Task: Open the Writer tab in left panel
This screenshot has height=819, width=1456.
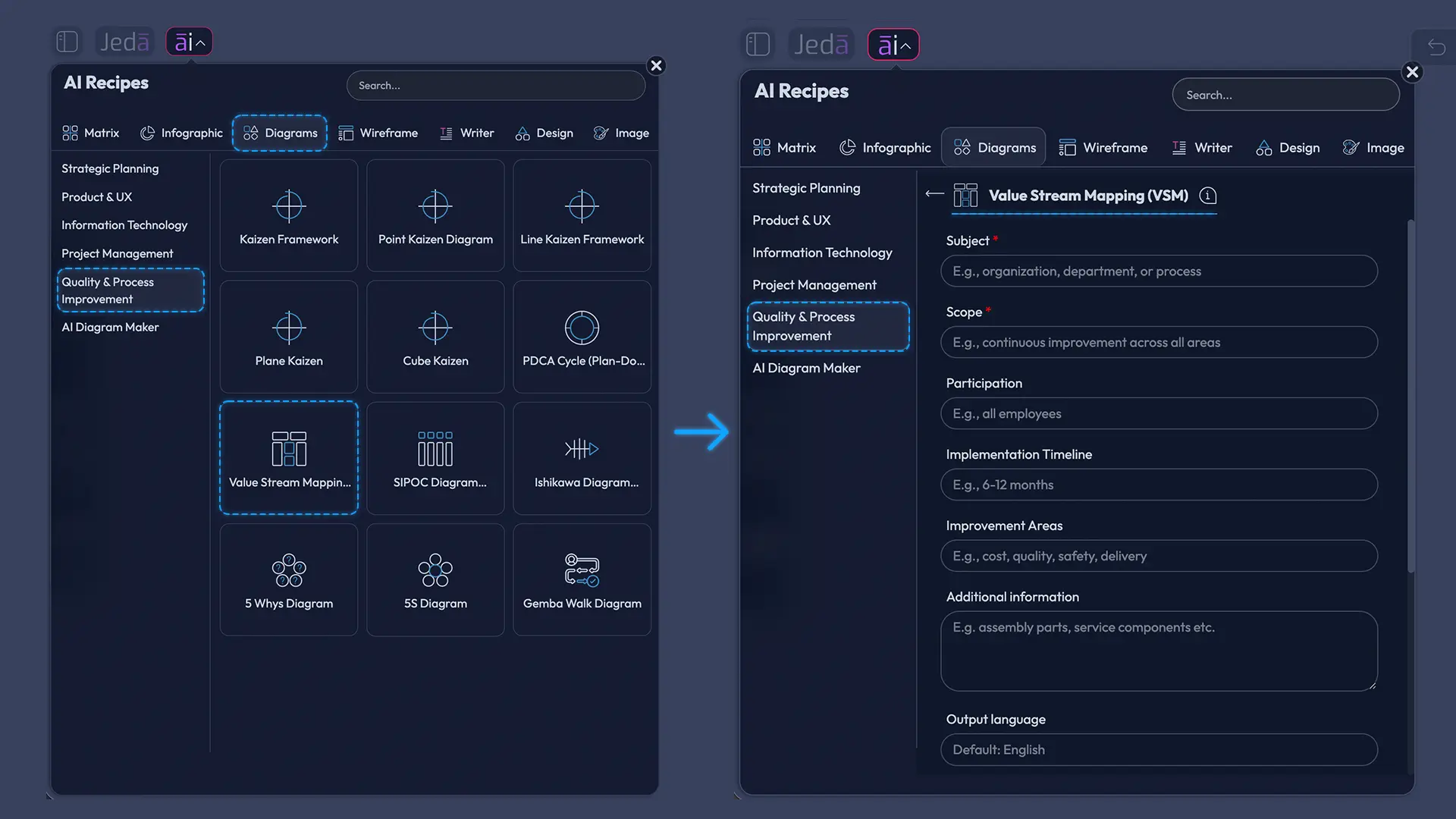Action: (467, 133)
